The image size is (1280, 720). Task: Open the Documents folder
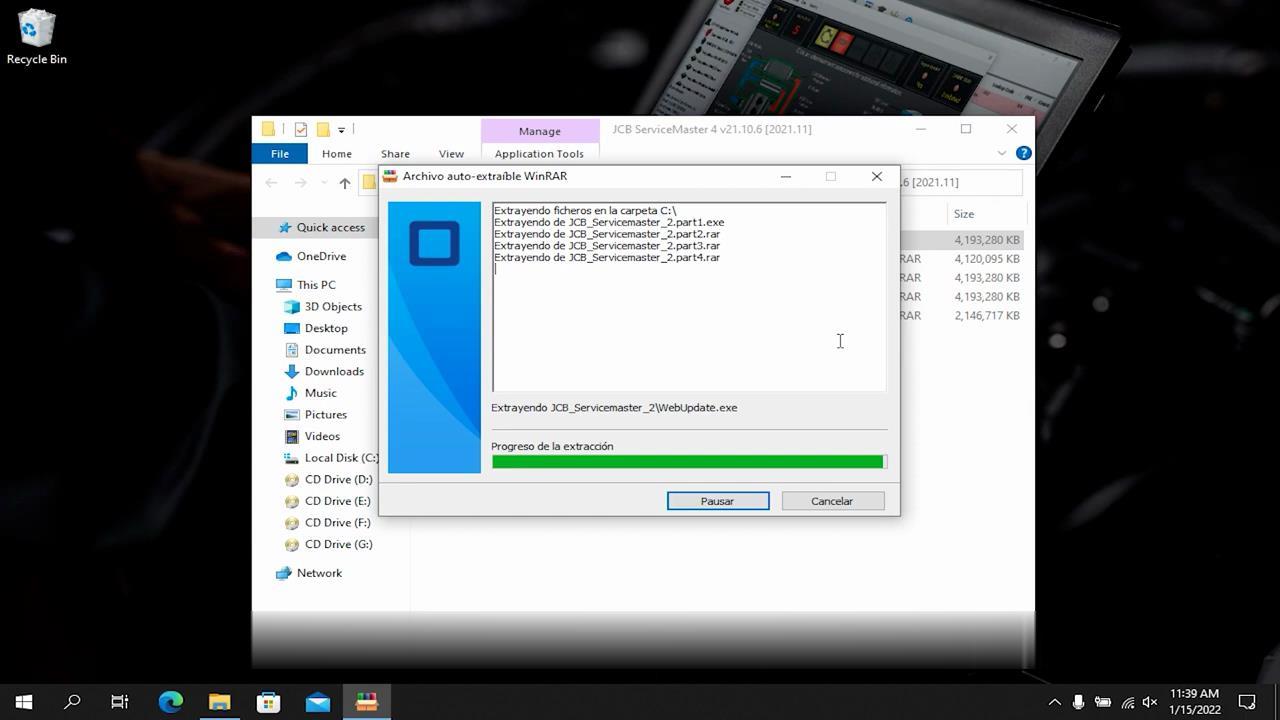point(335,350)
